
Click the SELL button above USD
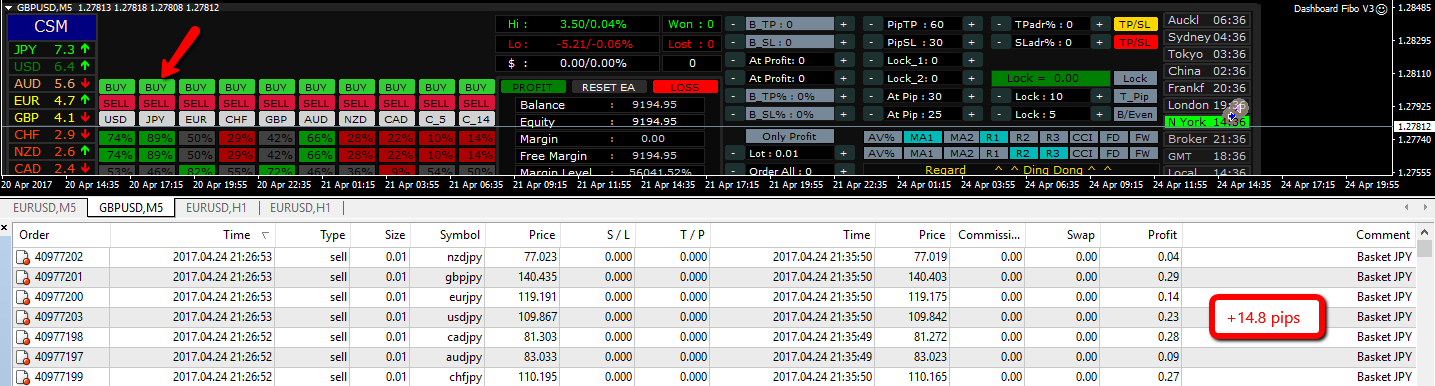pyautogui.click(x=116, y=103)
